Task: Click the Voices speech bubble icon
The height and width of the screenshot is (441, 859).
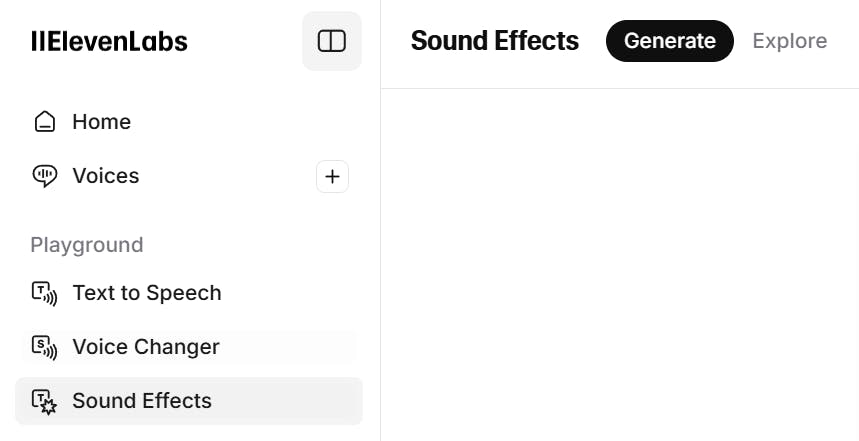Action: [x=45, y=176]
